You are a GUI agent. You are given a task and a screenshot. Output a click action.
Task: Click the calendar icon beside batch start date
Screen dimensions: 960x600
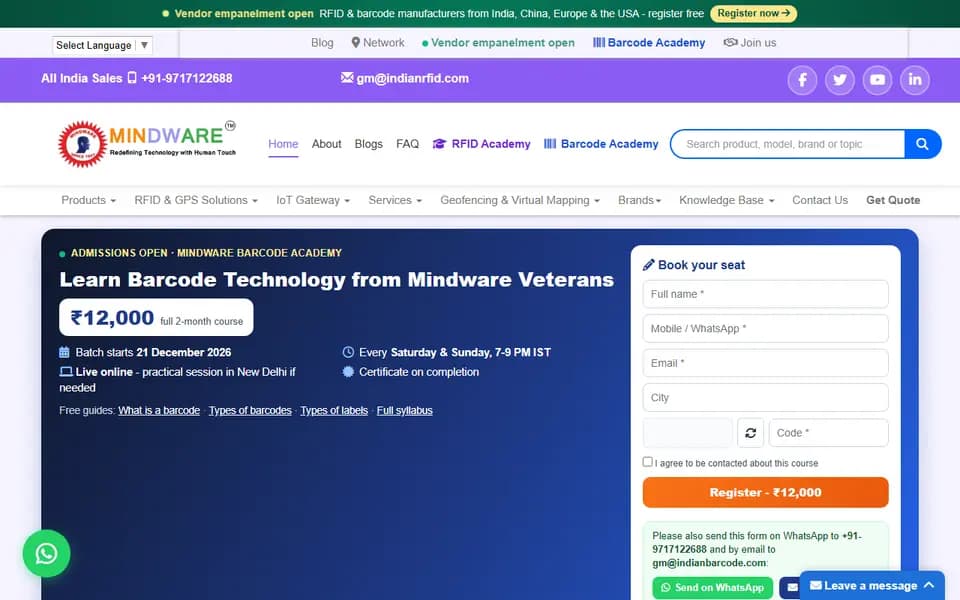tap(64, 352)
